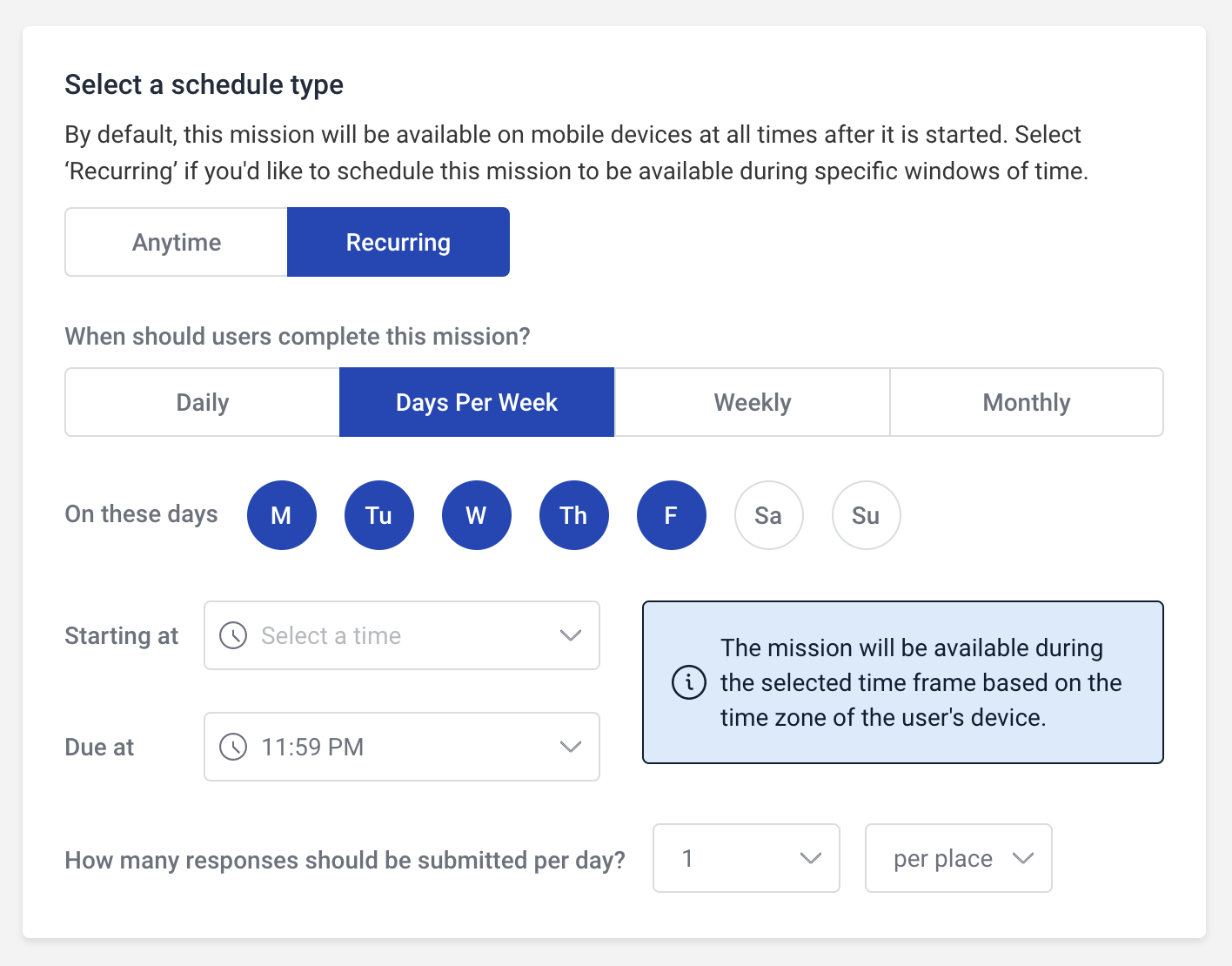This screenshot has height=966, width=1232.
Task: Open the responses count dropdown showing 1
Action: 747,858
